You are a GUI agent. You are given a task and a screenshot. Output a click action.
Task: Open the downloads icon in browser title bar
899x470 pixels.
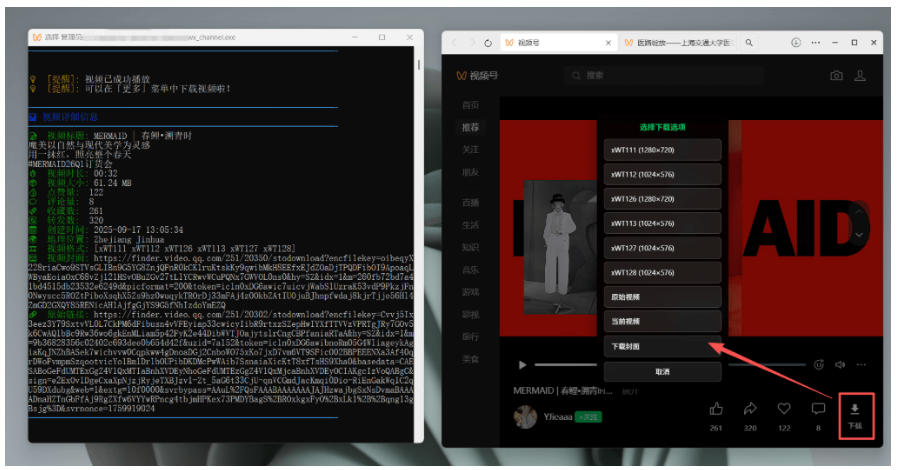(x=796, y=42)
